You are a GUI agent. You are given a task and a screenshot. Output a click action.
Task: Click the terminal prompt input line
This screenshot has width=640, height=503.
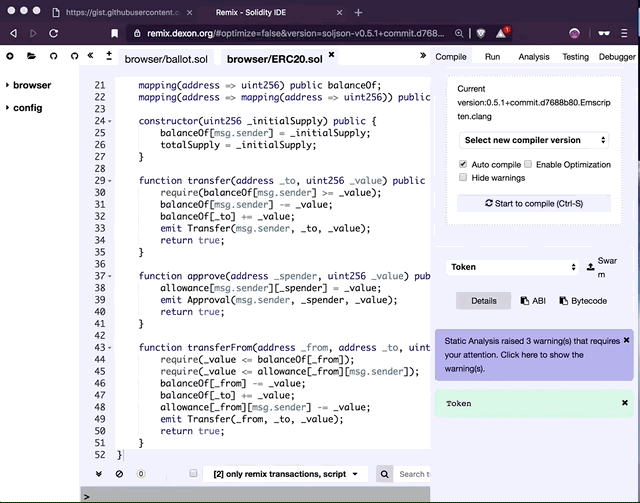[x=255, y=496]
